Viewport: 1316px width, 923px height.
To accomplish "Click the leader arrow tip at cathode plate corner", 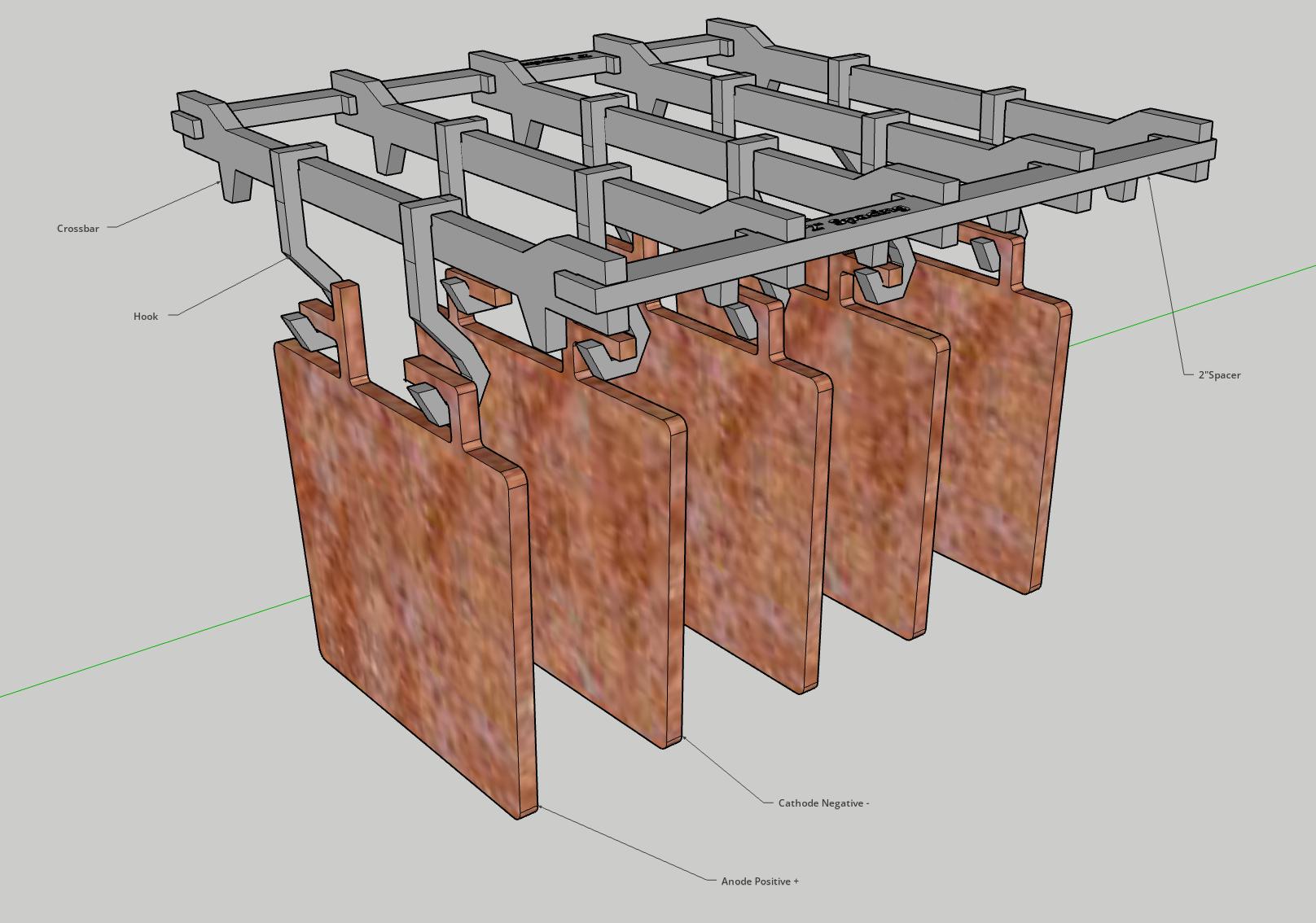I will (x=685, y=737).
